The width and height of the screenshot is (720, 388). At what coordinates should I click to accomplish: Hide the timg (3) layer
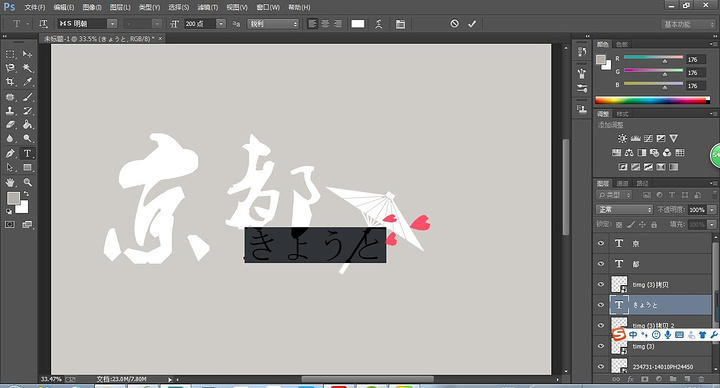coord(601,346)
